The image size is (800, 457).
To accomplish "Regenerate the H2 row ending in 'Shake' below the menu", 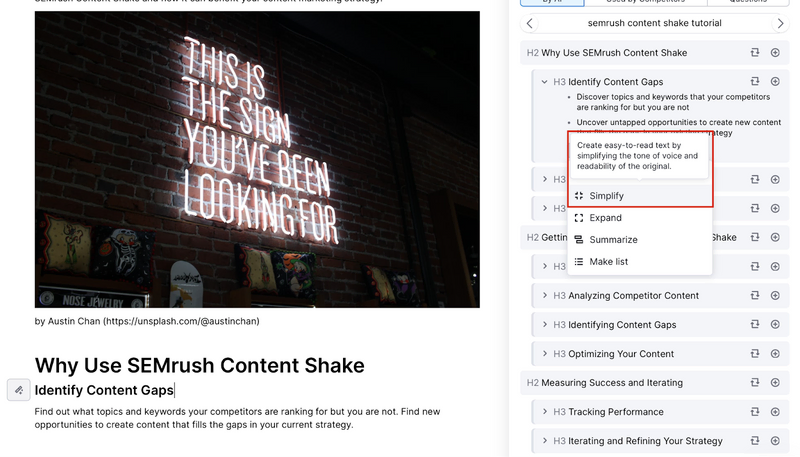I will click(755, 237).
